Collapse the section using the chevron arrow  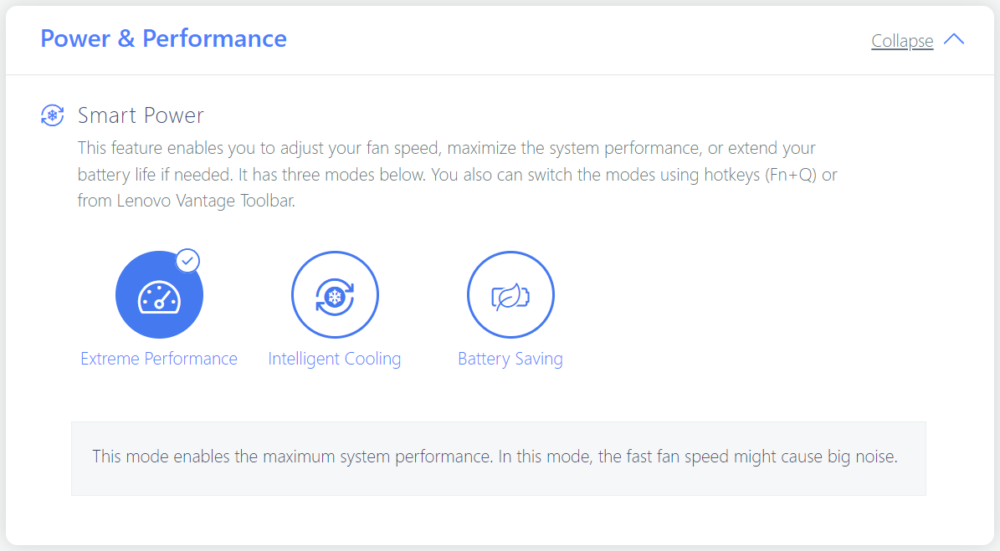954,40
